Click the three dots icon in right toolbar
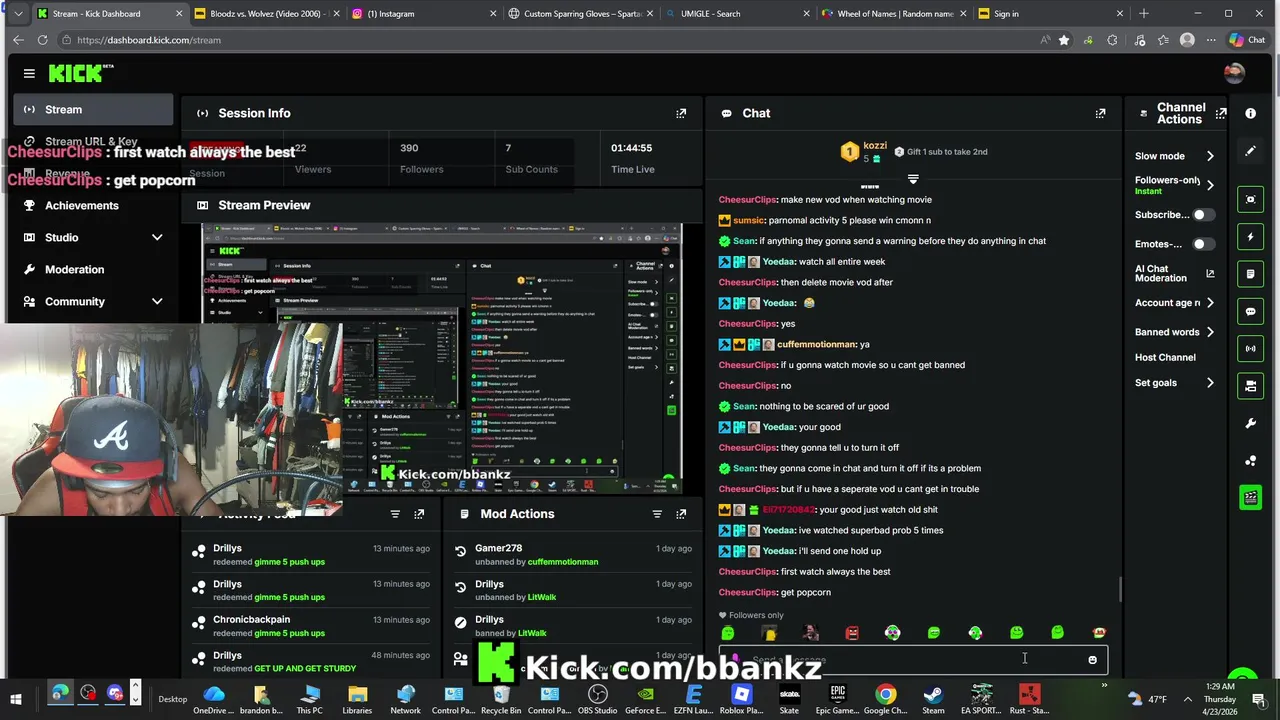 tap(1250, 460)
